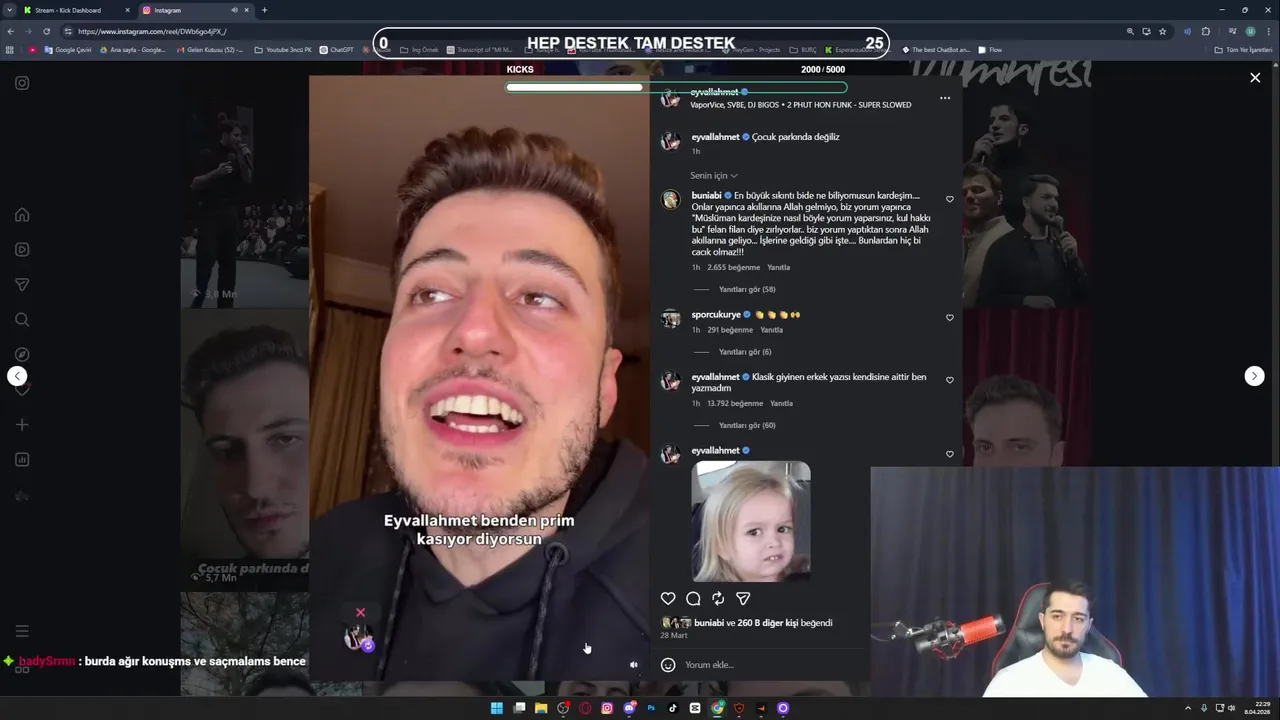Screen dimensions: 1280x720
Task: Open the Chrome tab search dropdown
Action: coord(9,10)
